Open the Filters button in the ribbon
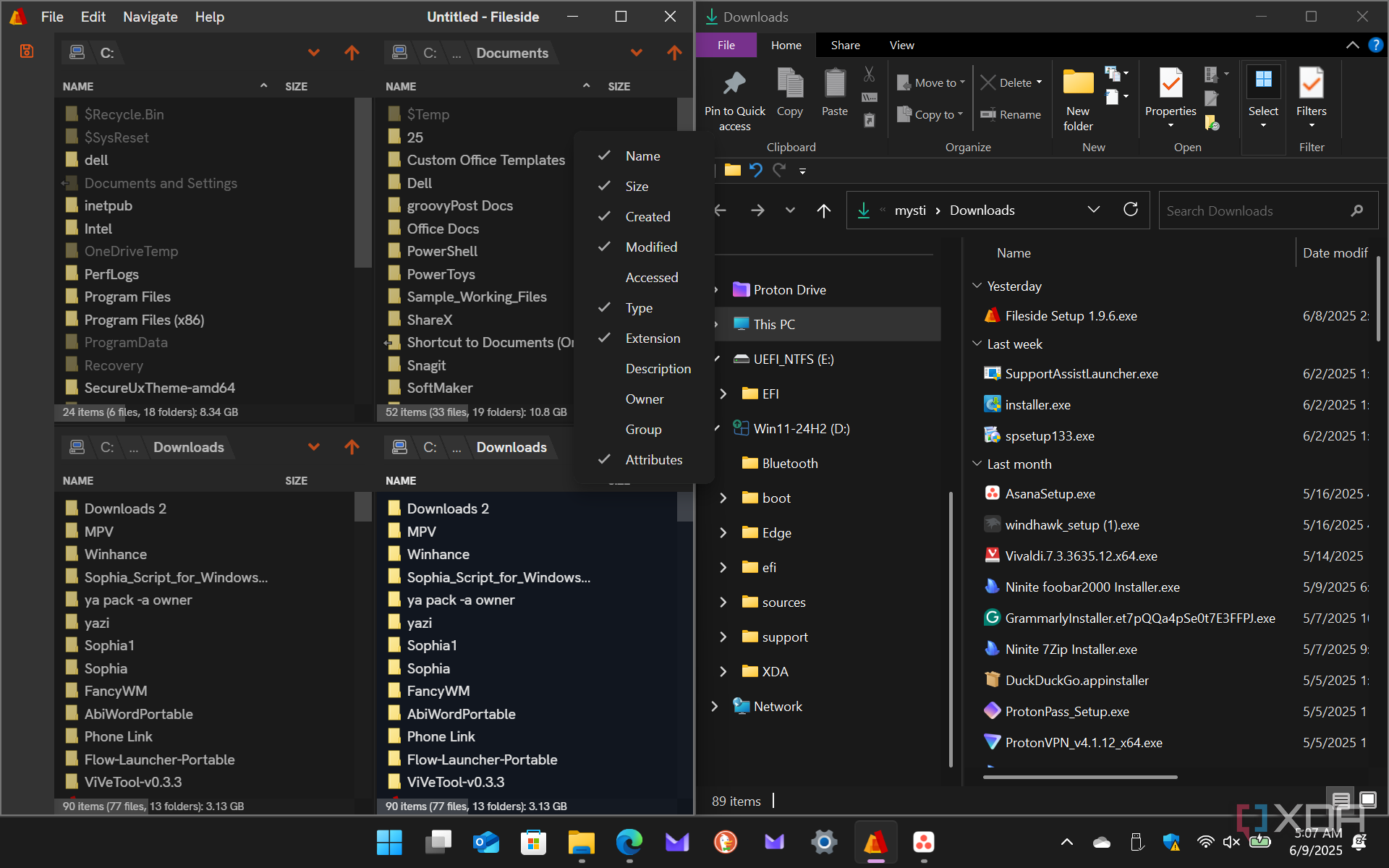Screen dimensions: 1389x868 tap(1311, 98)
